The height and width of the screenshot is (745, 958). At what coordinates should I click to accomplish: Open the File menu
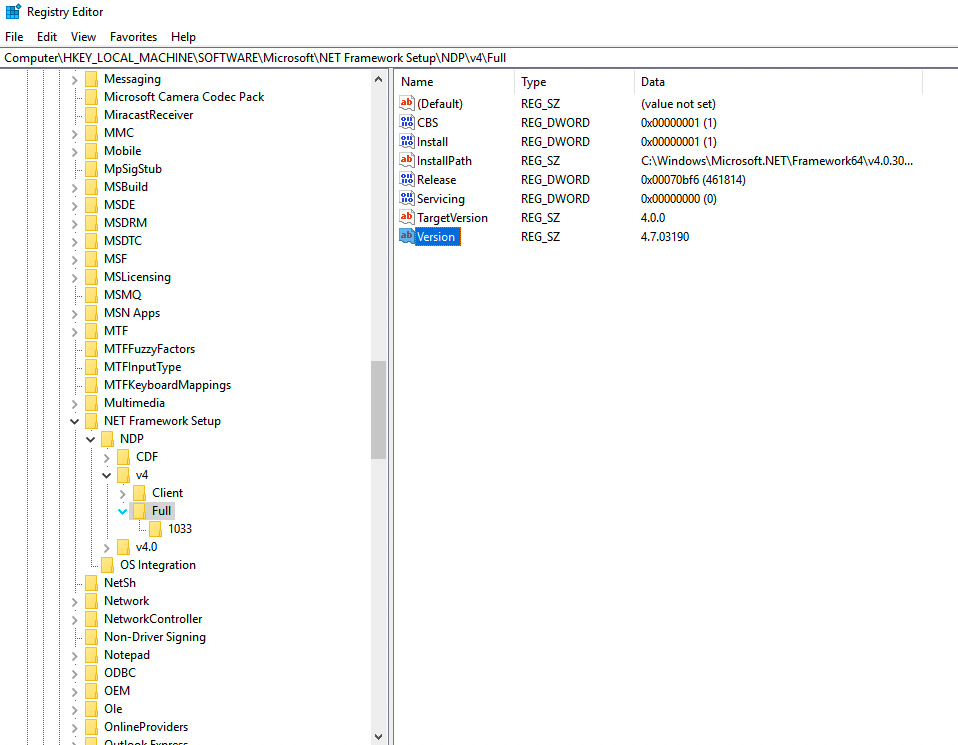click(x=14, y=37)
